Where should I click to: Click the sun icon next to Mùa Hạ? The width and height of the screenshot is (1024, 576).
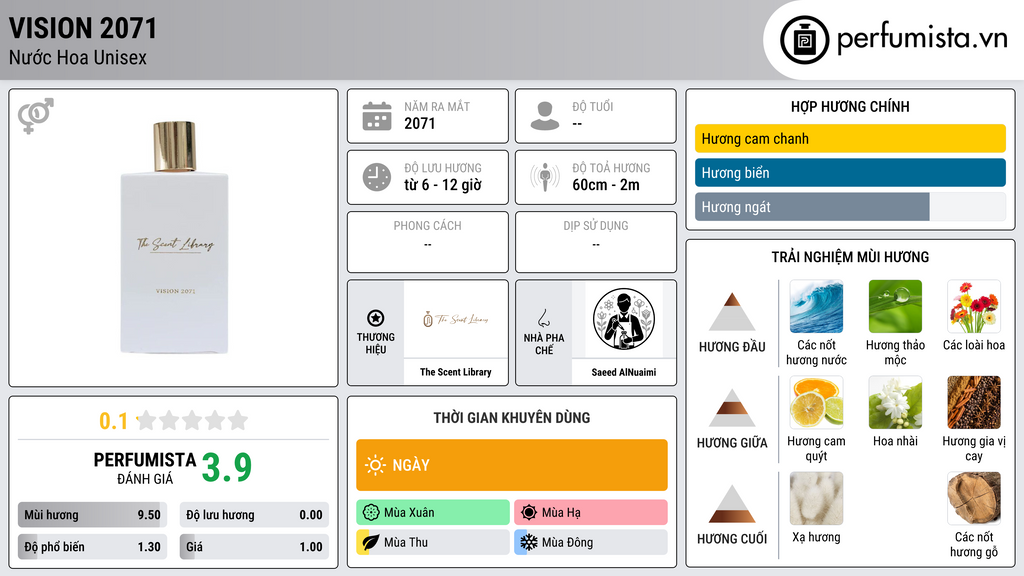pyautogui.click(x=529, y=512)
